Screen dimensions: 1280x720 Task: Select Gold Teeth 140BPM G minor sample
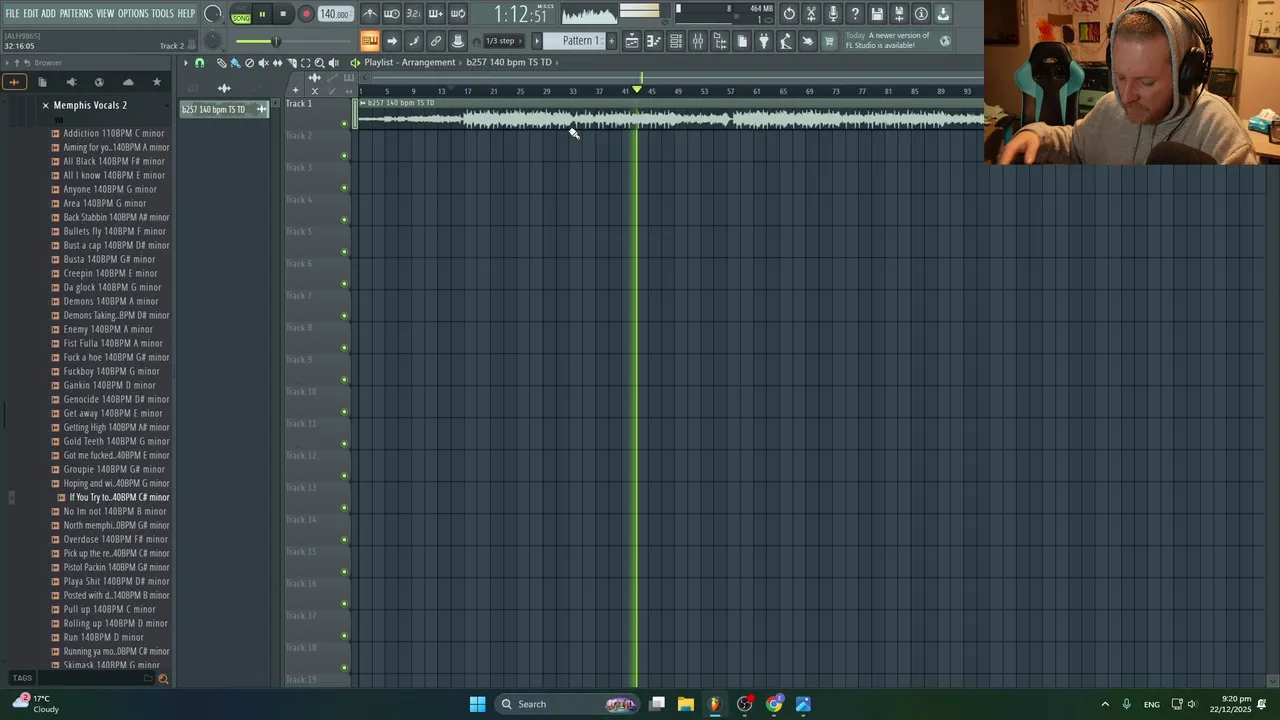pos(116,441)
